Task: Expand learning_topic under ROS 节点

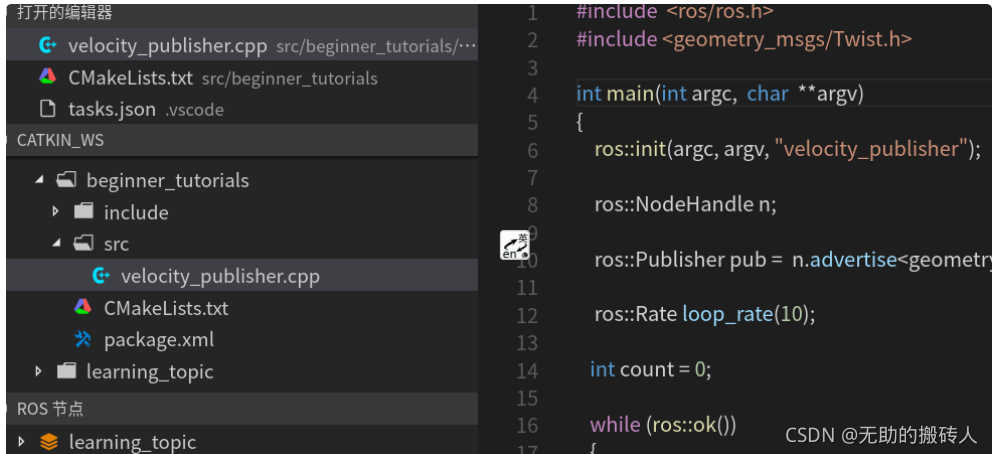Action: [x=22, y=441]
